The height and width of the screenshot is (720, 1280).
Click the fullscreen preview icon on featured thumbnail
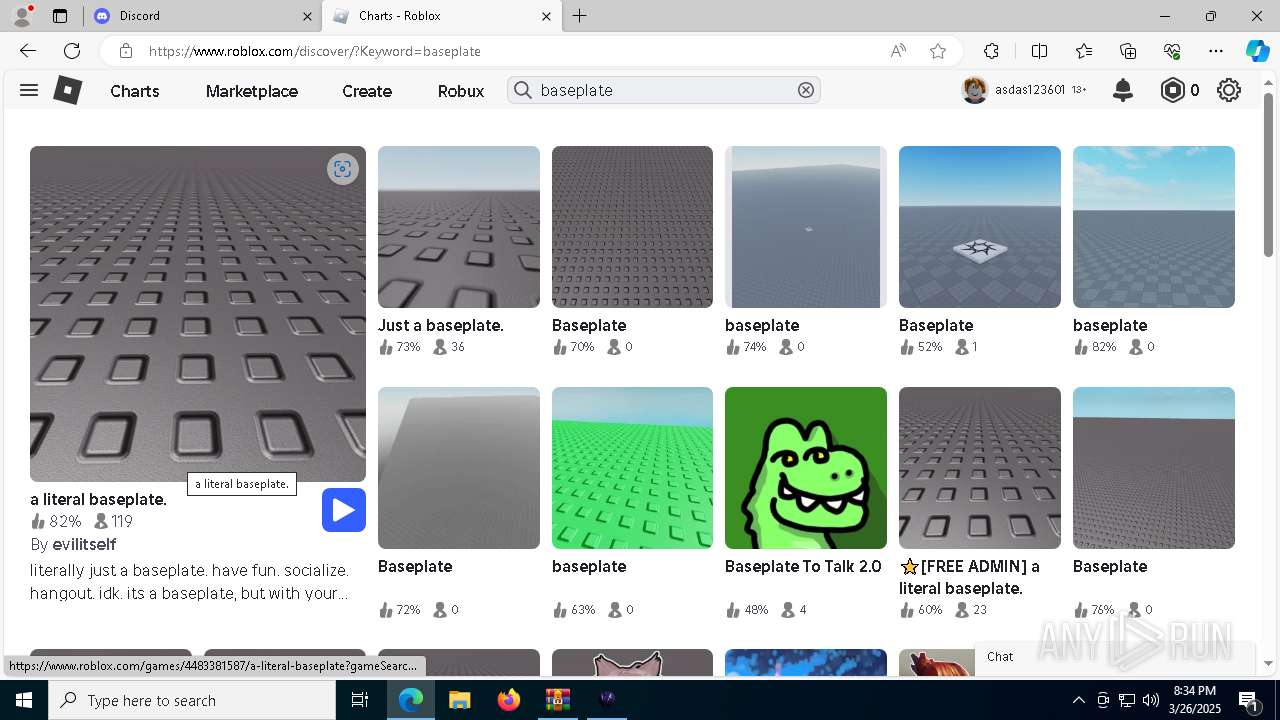343,169
